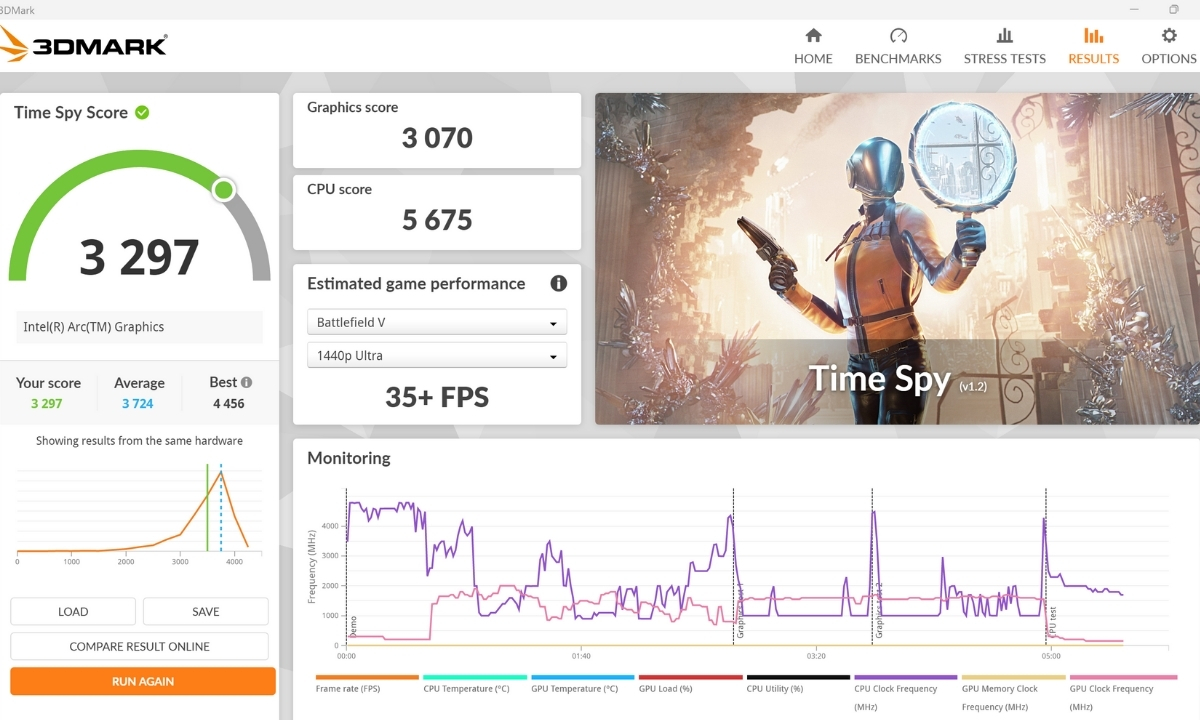The image size is (1200, 720).
Task: Click the Best score 4 456
Action: coord(229,403)
